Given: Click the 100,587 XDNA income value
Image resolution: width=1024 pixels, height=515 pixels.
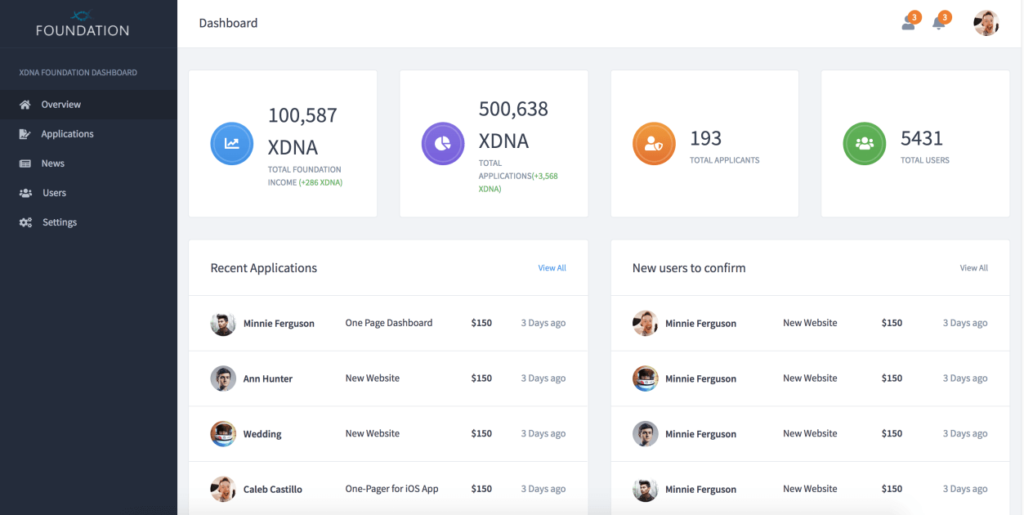Looking at the screenshot, I should point(302,131).
